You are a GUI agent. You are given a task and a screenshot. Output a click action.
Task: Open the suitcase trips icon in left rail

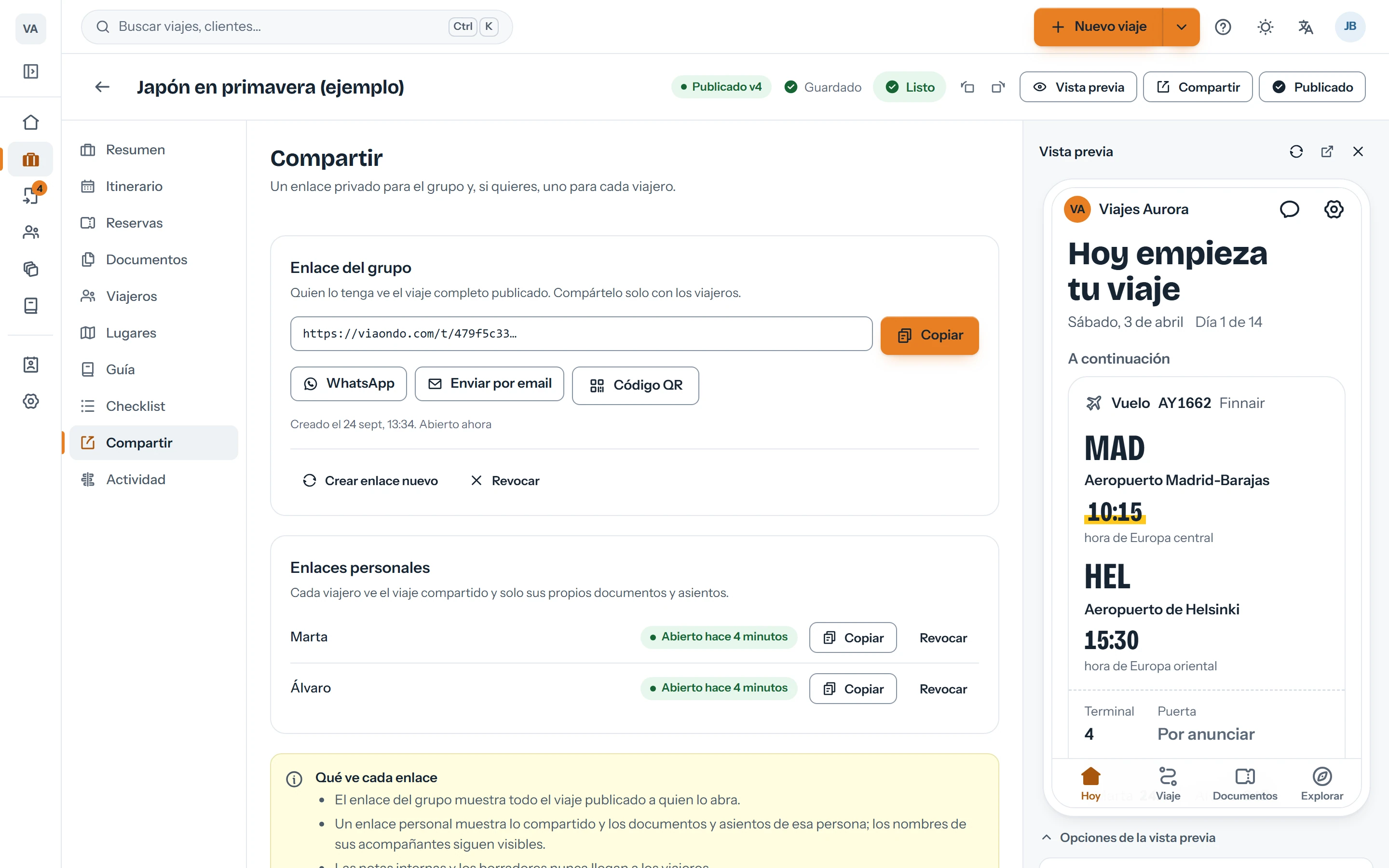point(30,159)
